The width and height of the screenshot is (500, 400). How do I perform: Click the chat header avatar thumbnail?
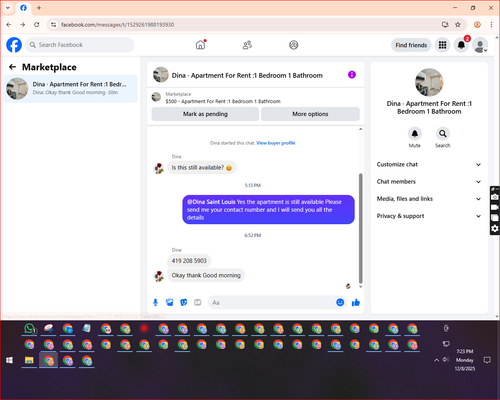(x=161, y=75)
